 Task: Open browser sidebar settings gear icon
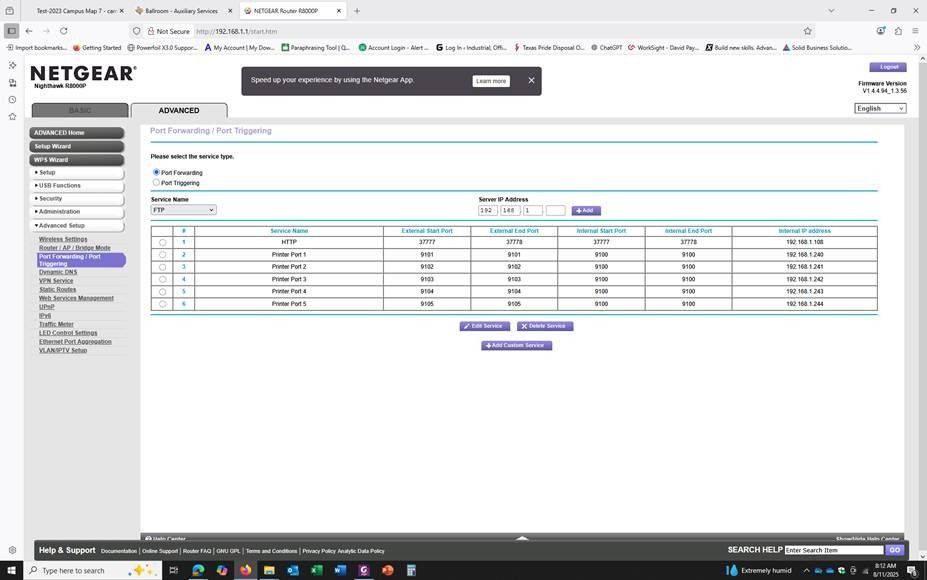point(12,550)
